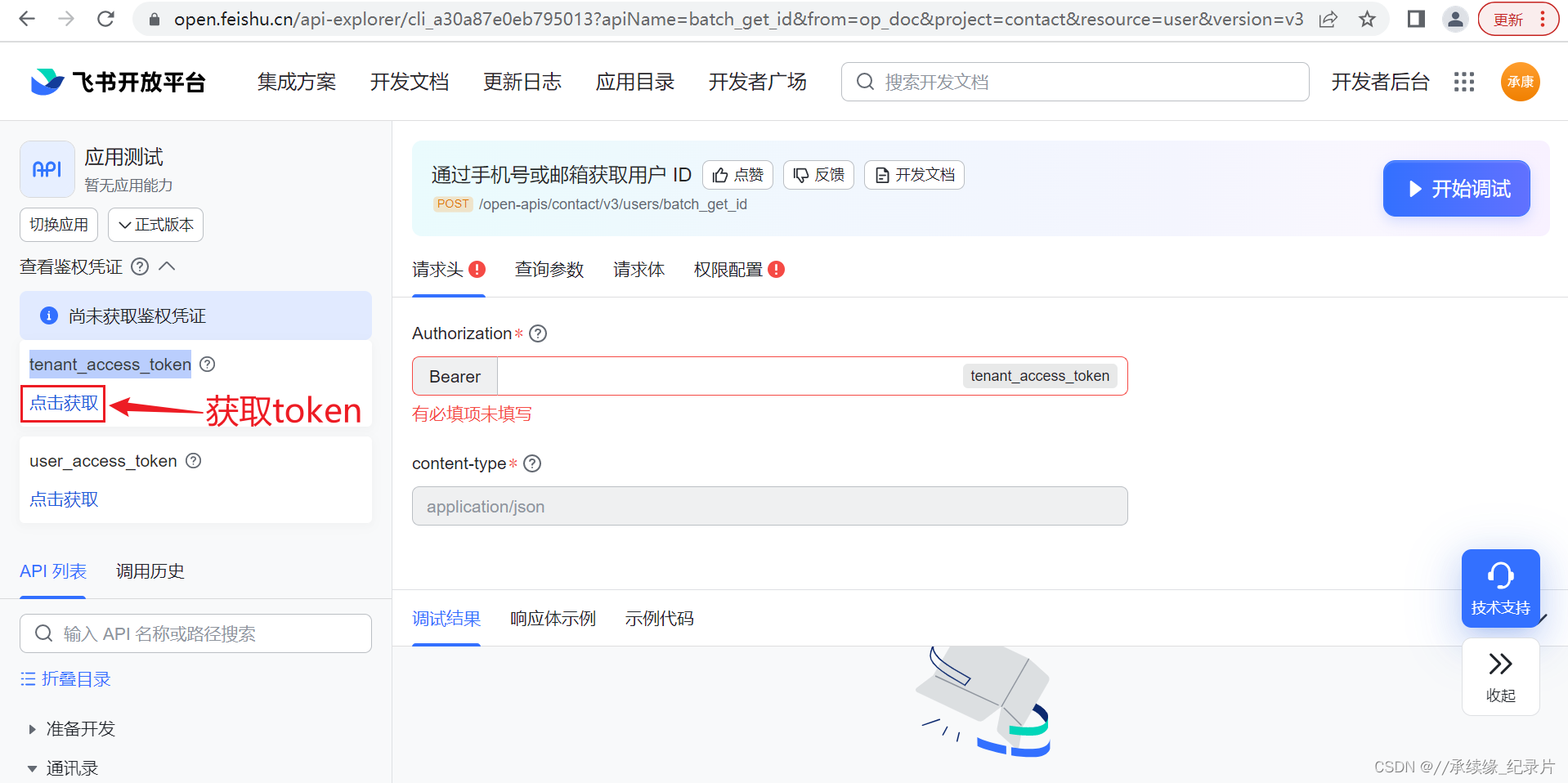Open the 开发者广场 menu item
The image size is (1568, 783).
pos(758,82)
